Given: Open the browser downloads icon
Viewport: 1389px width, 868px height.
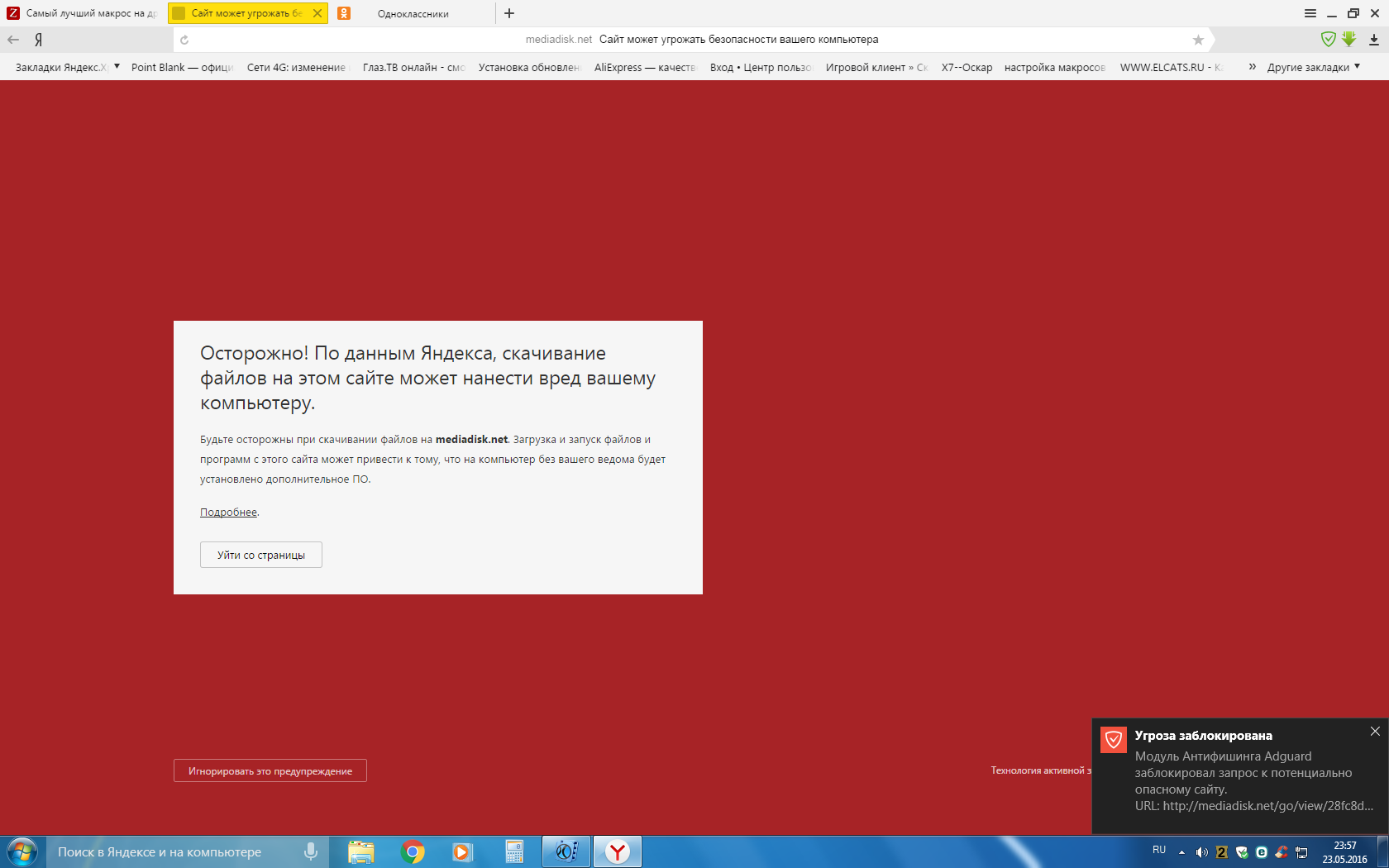Looking at the screenshot, I should click(x=1374, y=40).
